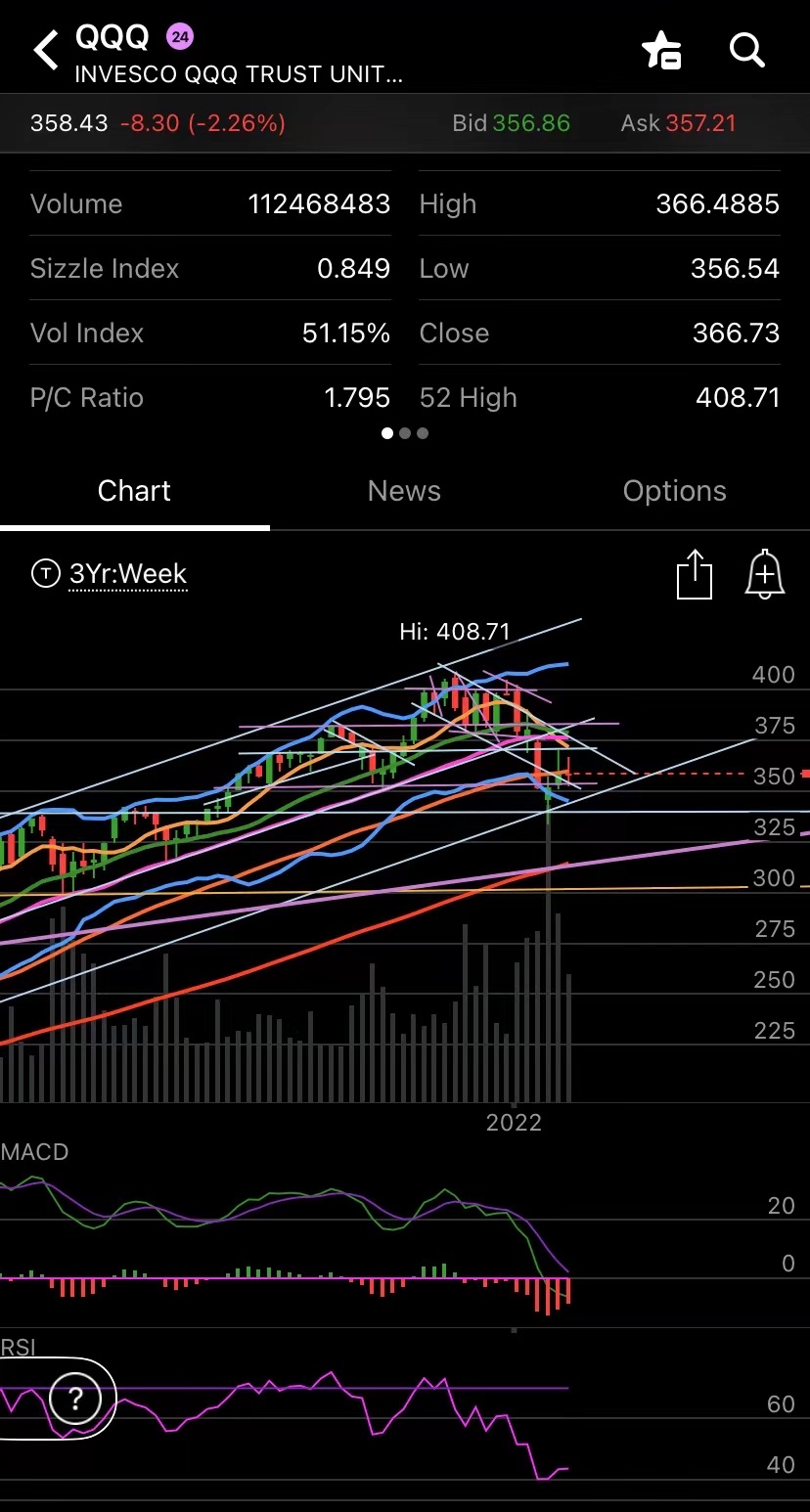Tap INVESCO QQQ TRUST UNIT name
810x1512 pixels.
[x=239, y=74]
